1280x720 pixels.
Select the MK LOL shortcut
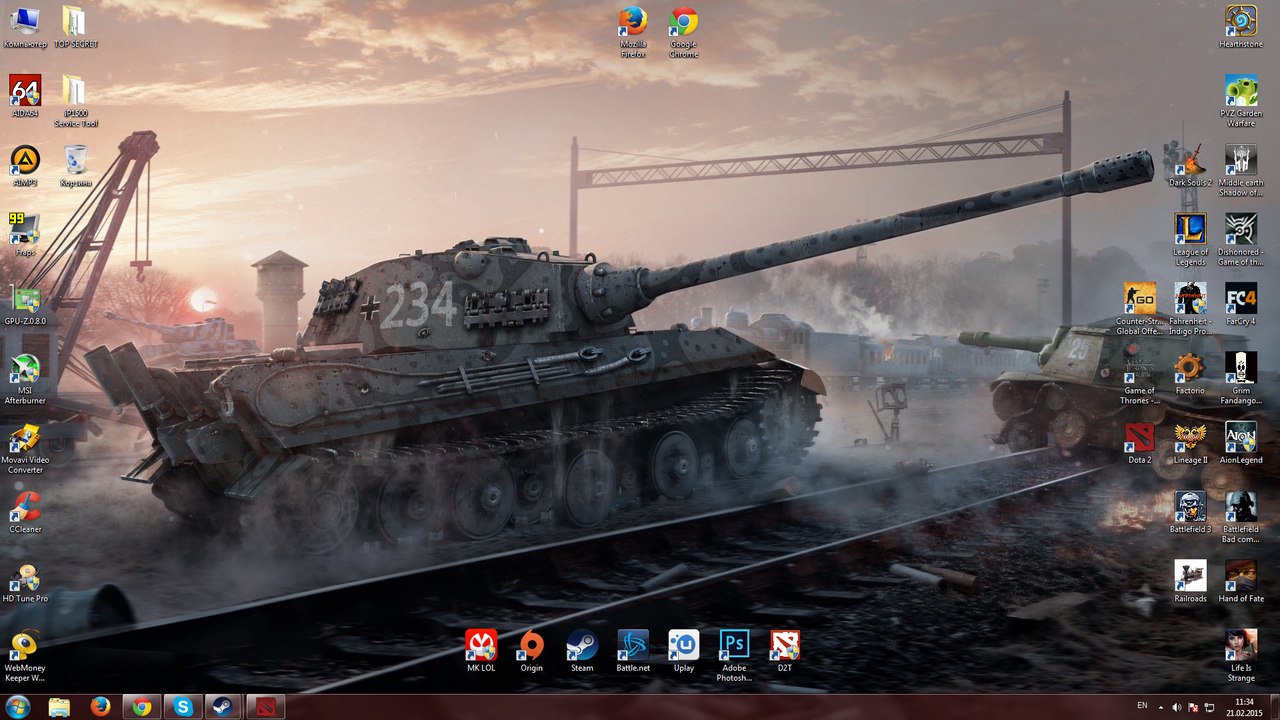point(481,651)
